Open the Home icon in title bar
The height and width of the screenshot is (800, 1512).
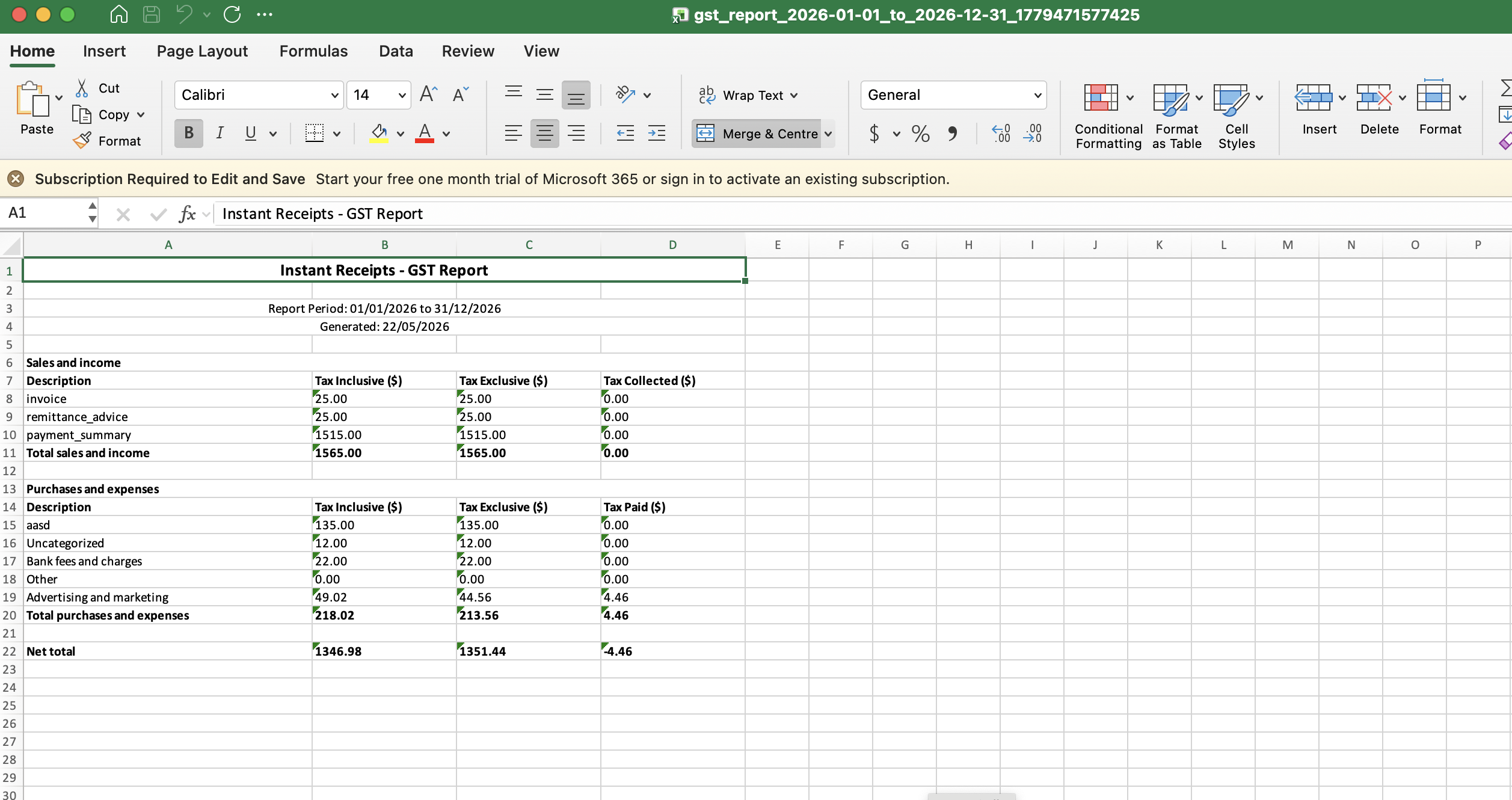tap(118, 14)
